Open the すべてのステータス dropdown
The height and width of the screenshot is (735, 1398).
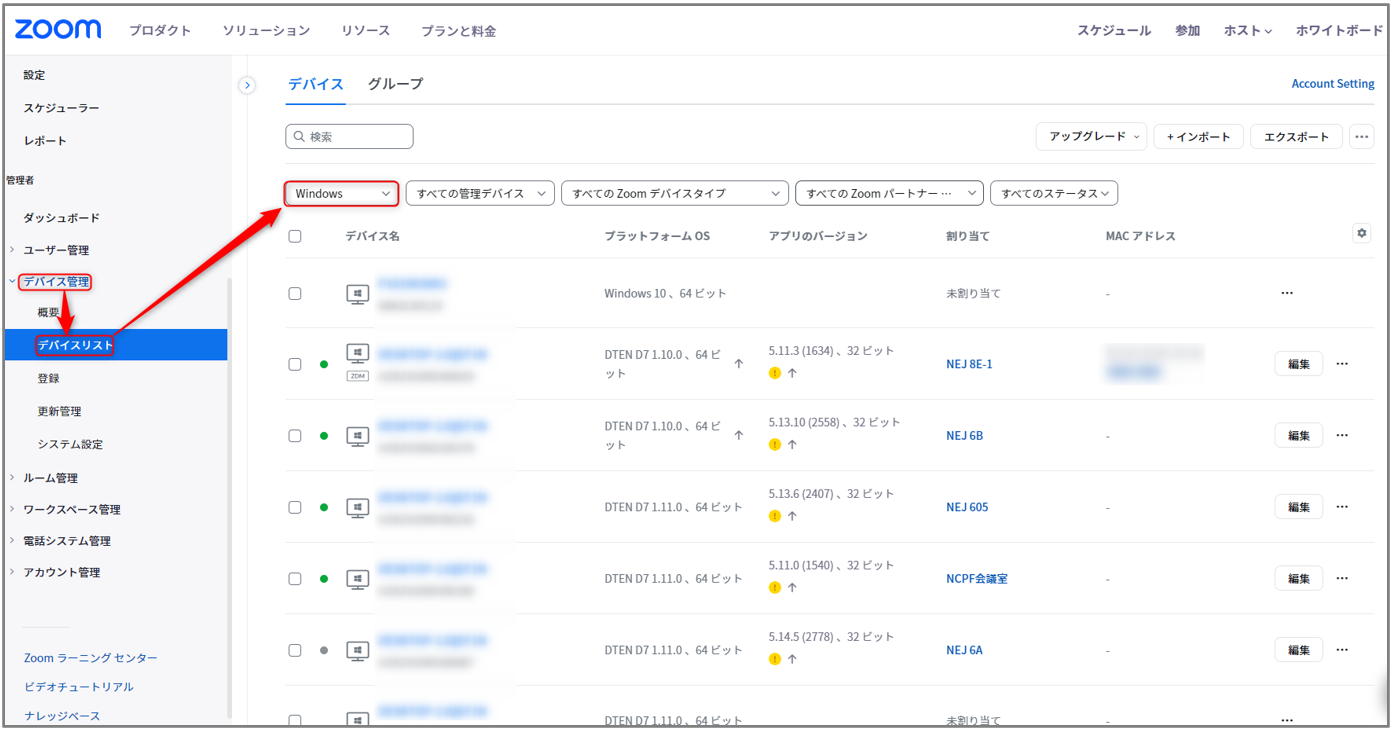tap(1054, 193)
